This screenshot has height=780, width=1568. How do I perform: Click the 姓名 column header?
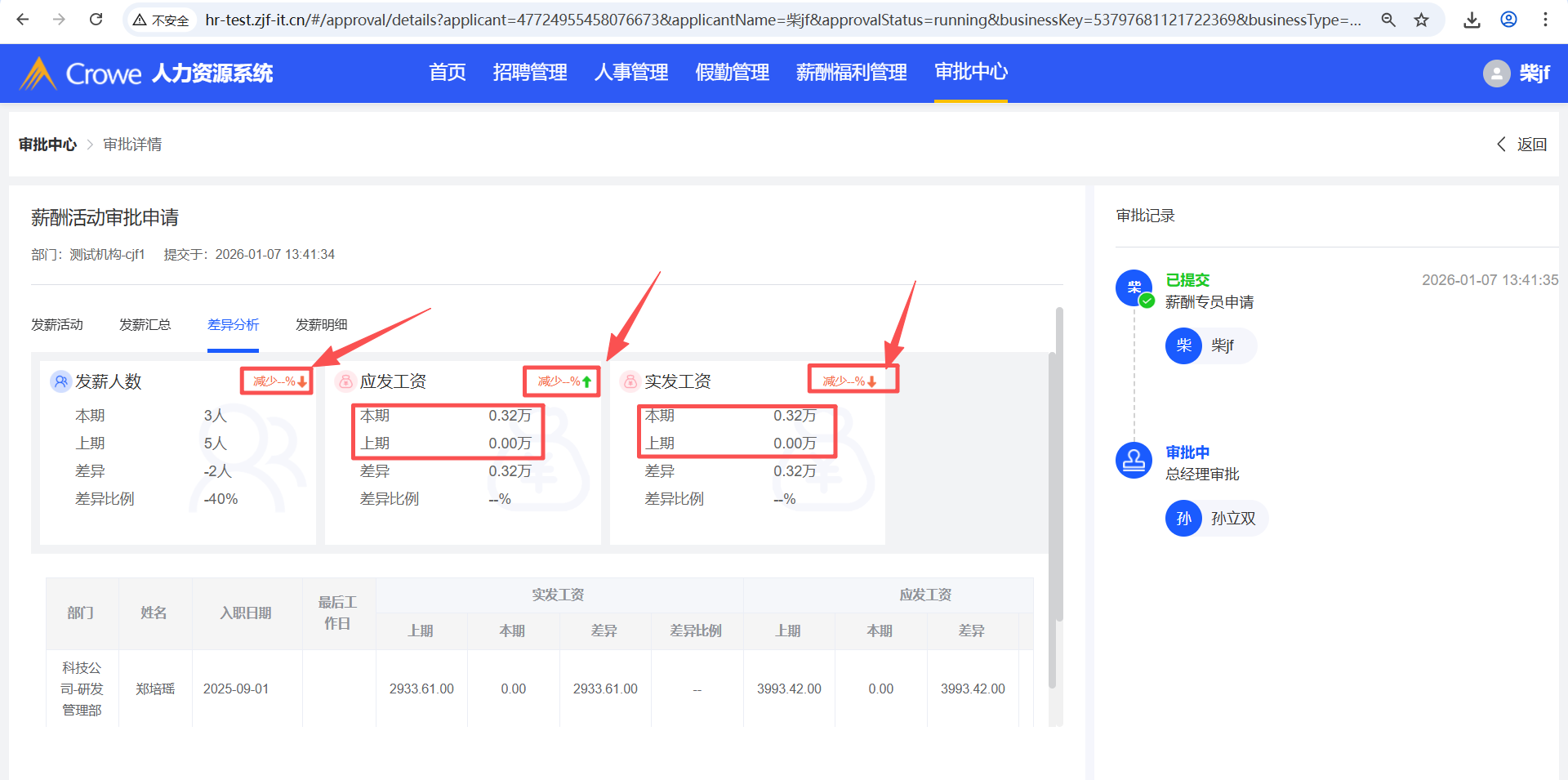[154, 613]
